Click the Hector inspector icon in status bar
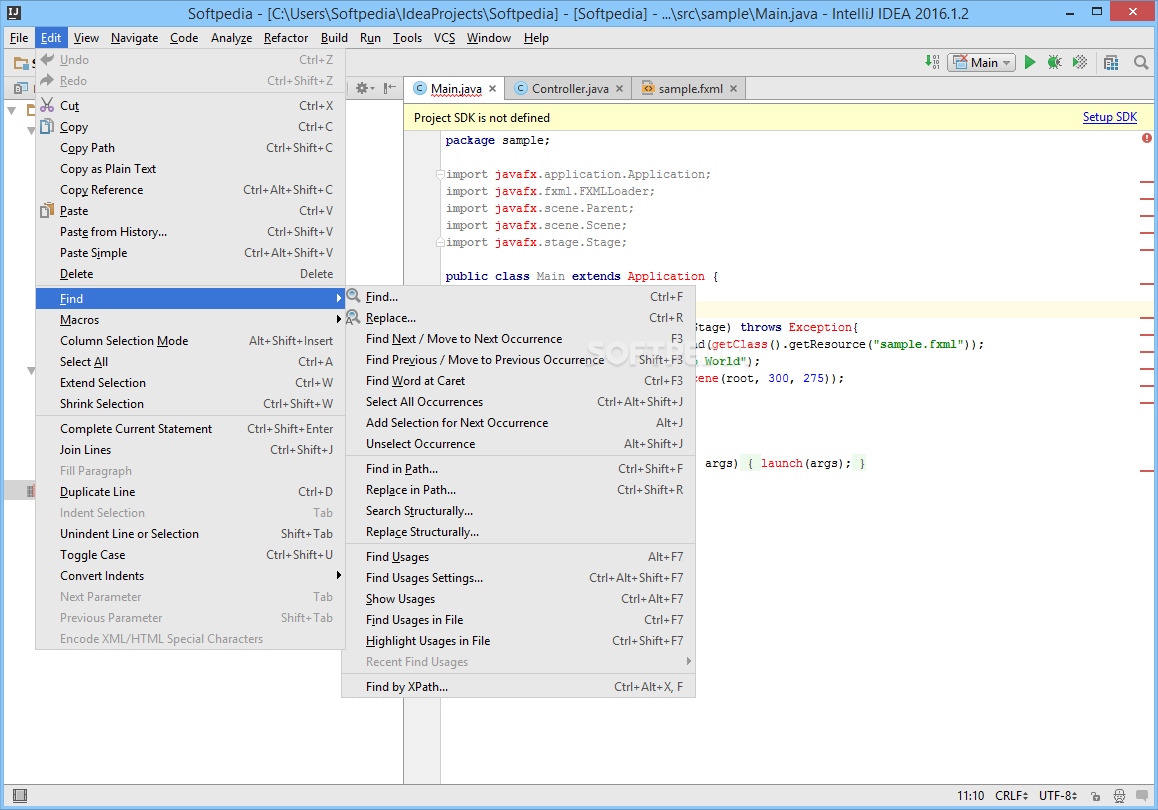1158x810 pixels. (1120, 796)
